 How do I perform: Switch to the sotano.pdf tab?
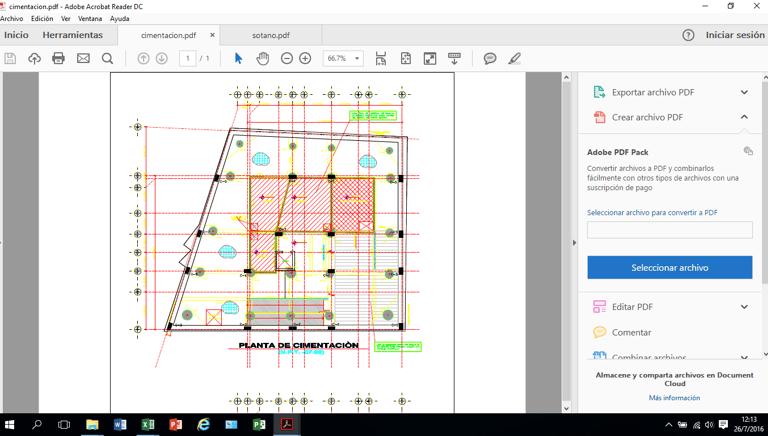click(271, 35)
